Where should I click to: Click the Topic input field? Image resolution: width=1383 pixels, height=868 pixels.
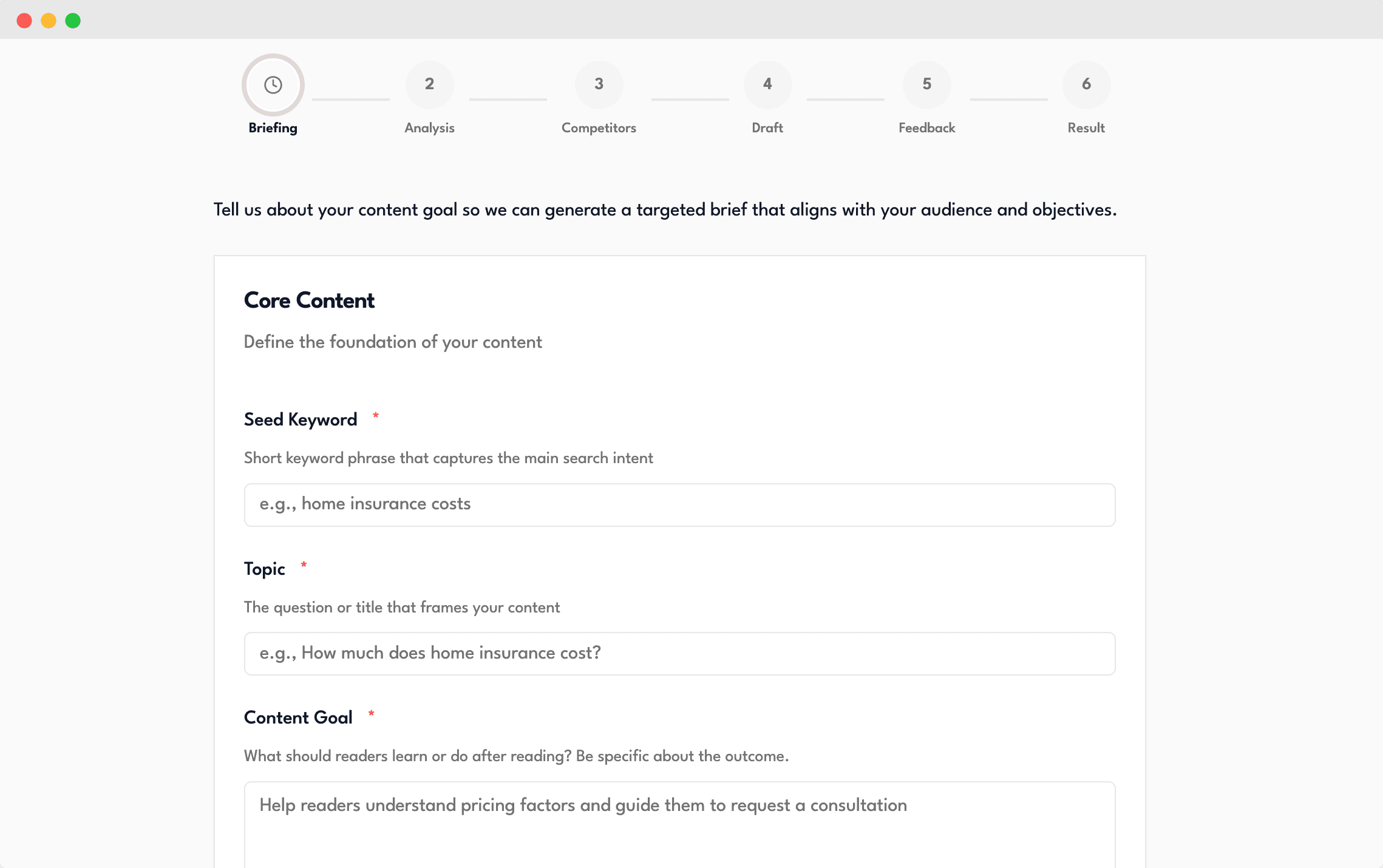click(679, 653)
